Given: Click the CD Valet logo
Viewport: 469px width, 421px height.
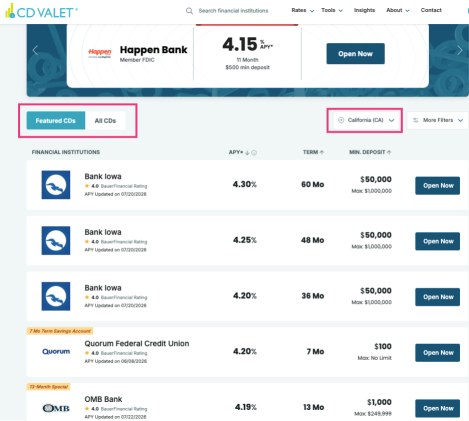Looking at the screenshot, I should point(41,11).
